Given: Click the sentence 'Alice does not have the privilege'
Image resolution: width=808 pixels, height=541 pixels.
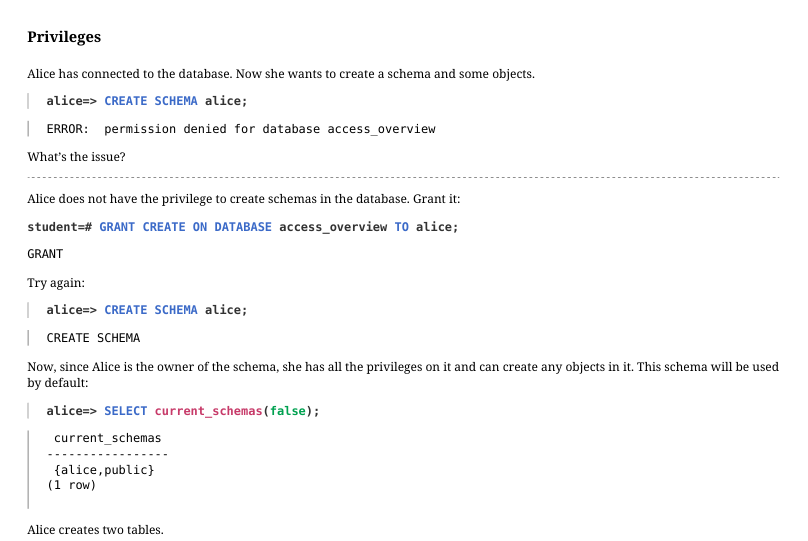Looking at the screenshot, I should pos(244,199).
